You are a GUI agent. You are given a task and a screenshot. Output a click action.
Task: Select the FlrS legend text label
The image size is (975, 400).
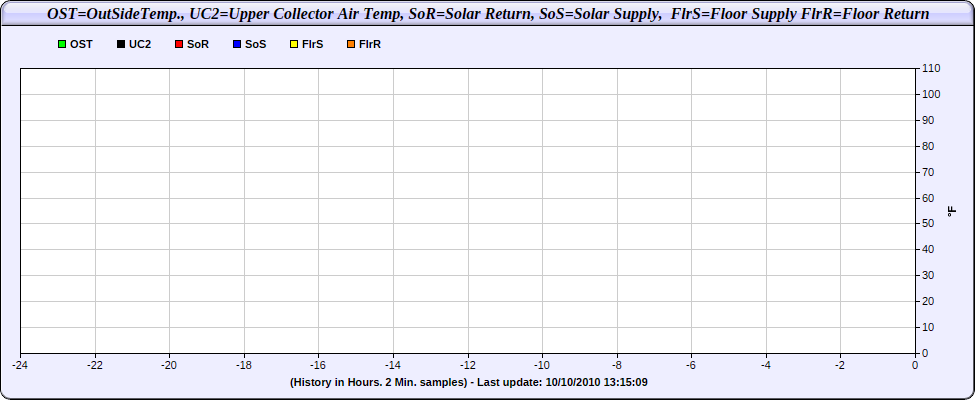tap(313, 45)
